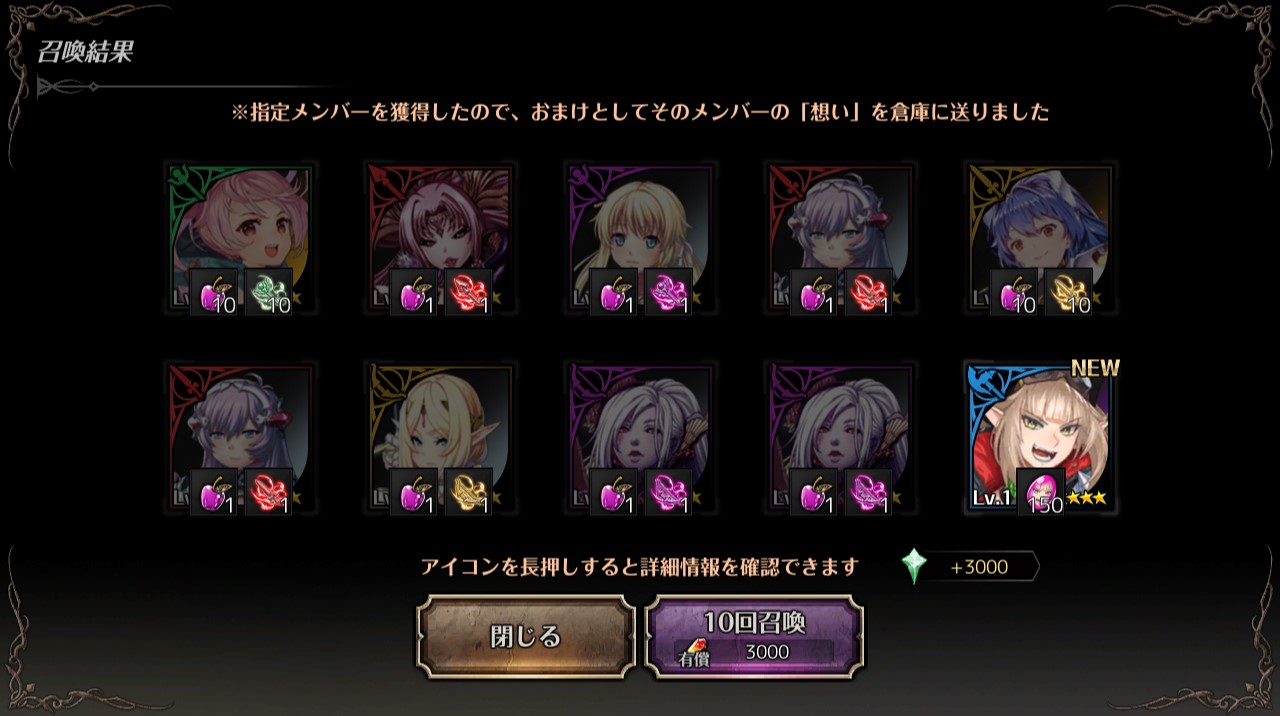Tap the 10回召喚 summon button
The width and height of the screenshot is (1280, 716).
(x=755, y=637)
